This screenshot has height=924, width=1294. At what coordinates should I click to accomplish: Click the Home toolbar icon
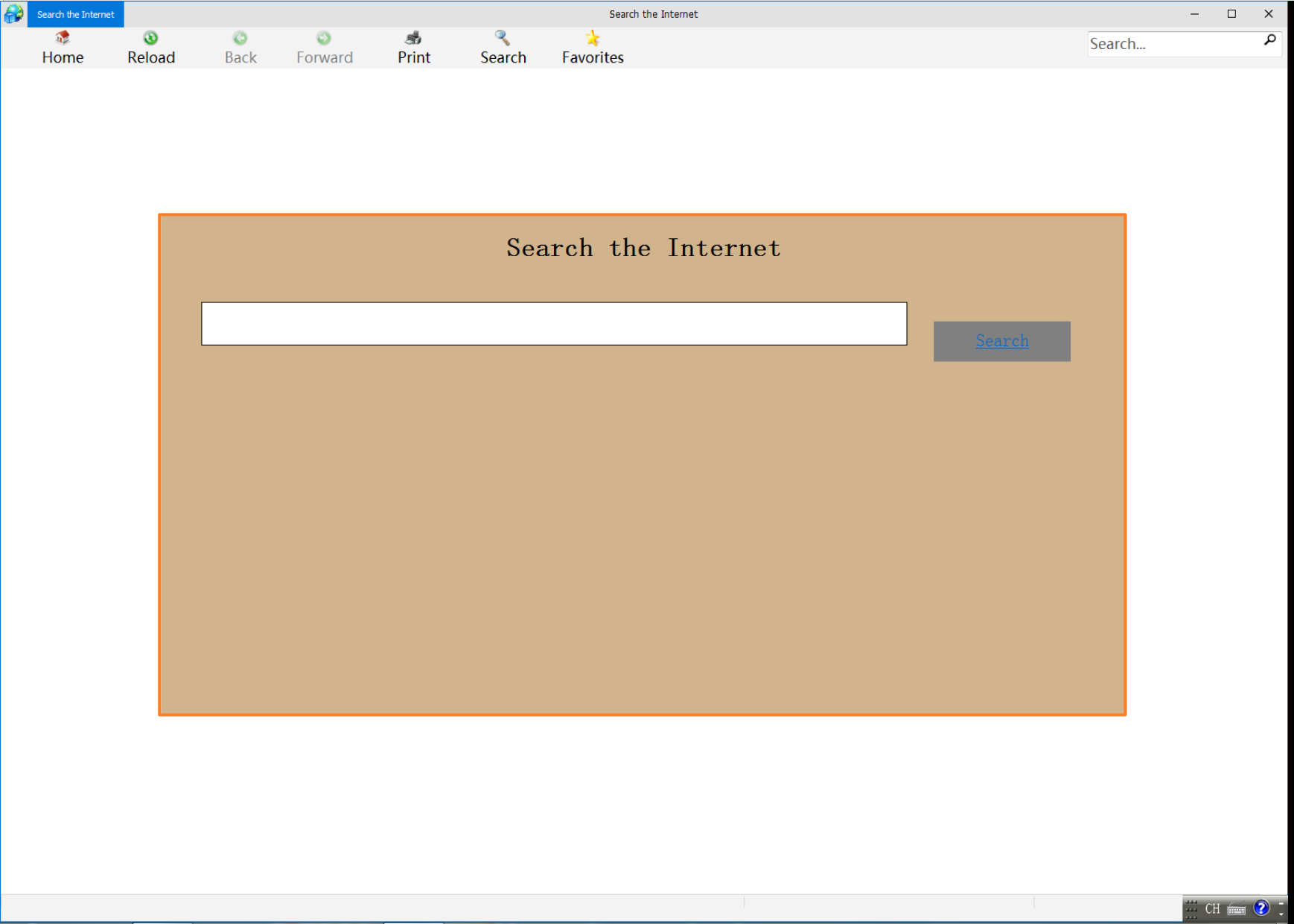[63, 38]
